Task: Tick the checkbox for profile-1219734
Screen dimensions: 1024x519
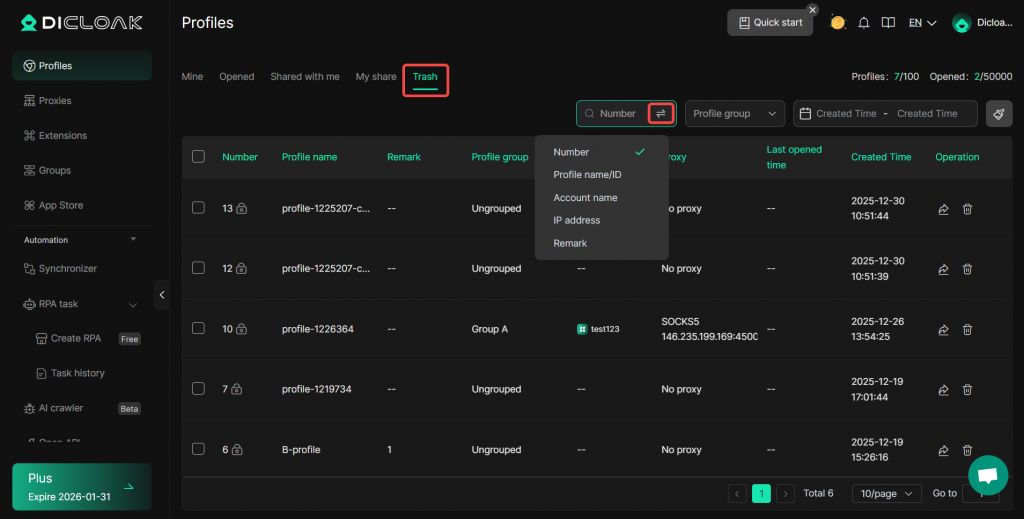Action: click(x=198, y=389)
